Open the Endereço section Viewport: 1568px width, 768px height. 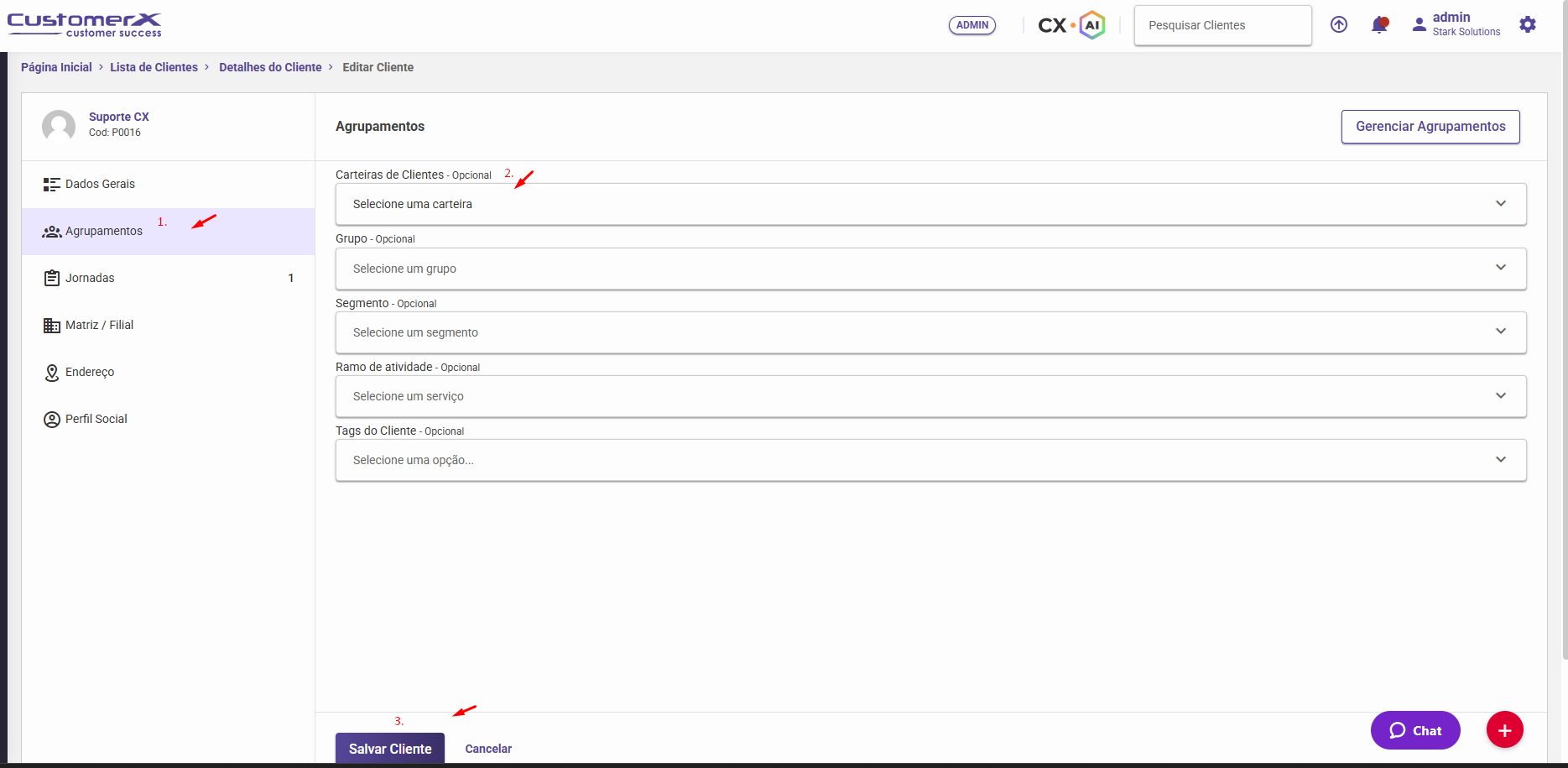pos(168,373)
